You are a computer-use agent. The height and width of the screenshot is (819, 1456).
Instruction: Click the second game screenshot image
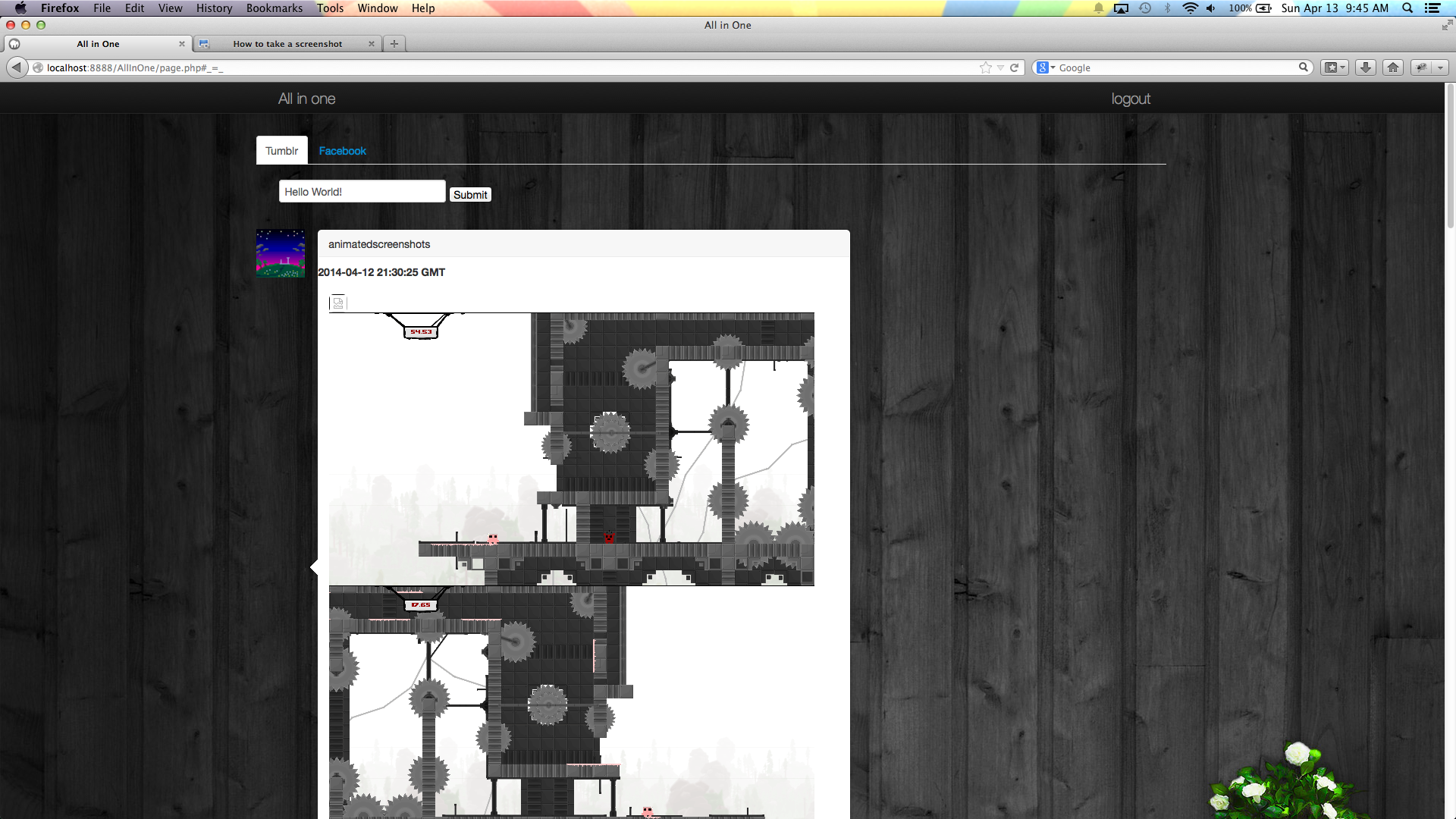point(572,702)
